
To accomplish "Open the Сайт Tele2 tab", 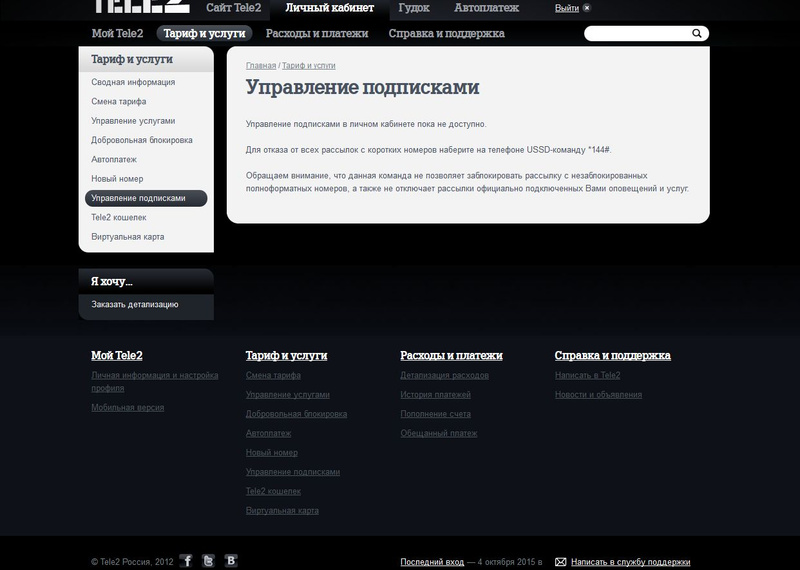I will click(233, 8).
